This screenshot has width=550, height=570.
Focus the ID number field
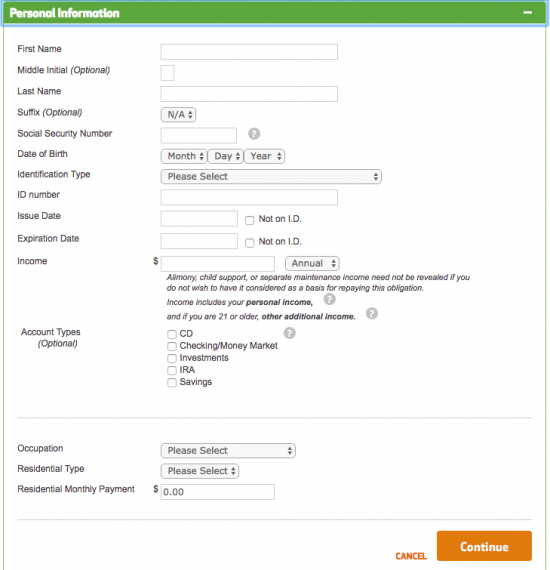249,197
